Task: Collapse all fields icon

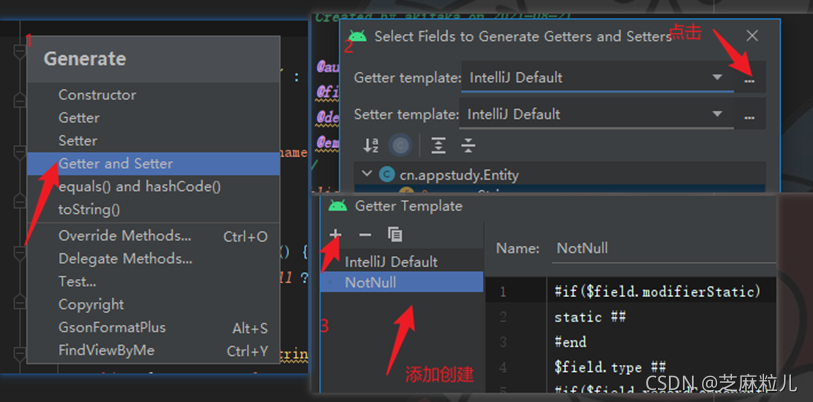Action: pyautogui.click(x=468, y=146)
